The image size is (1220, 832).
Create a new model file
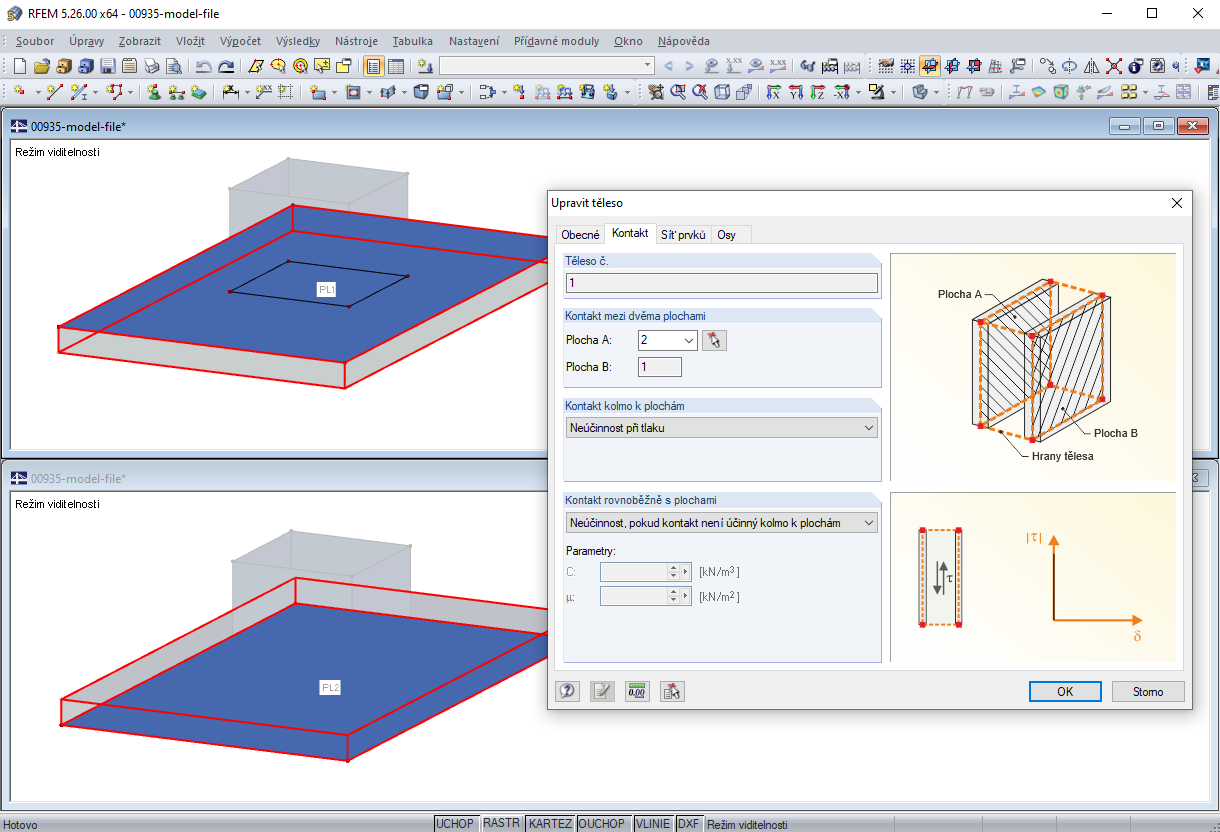19,67
